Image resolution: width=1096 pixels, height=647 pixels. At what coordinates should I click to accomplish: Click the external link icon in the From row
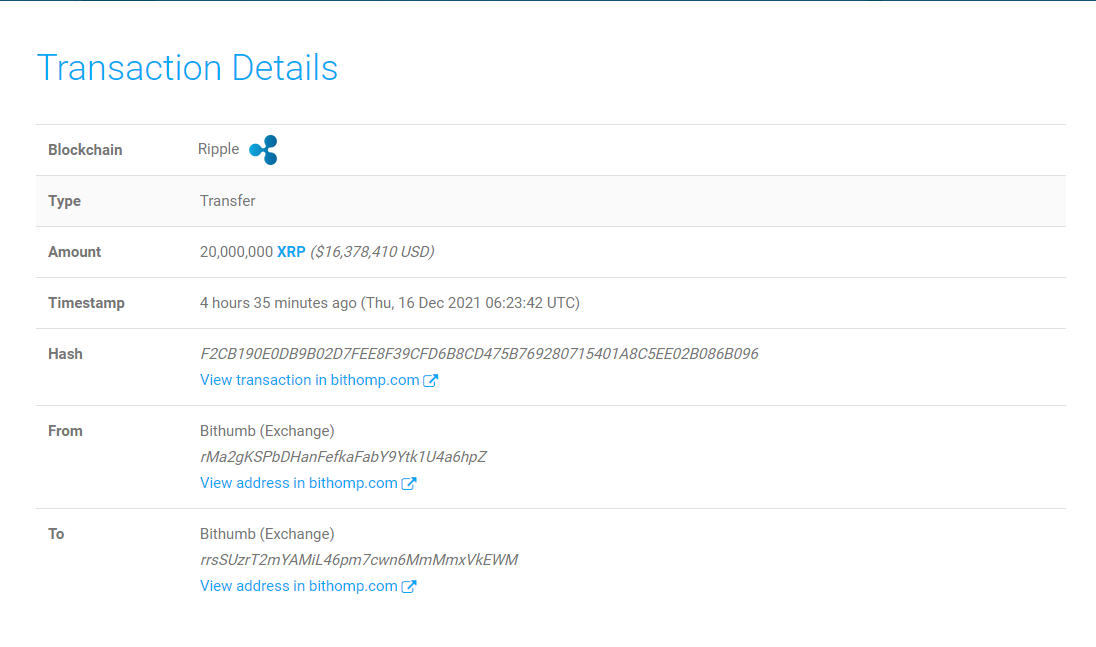pos(409,484)
